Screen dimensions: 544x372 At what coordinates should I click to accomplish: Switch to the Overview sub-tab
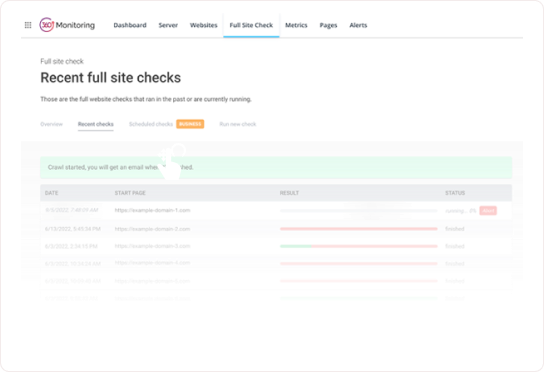[51, 124]
